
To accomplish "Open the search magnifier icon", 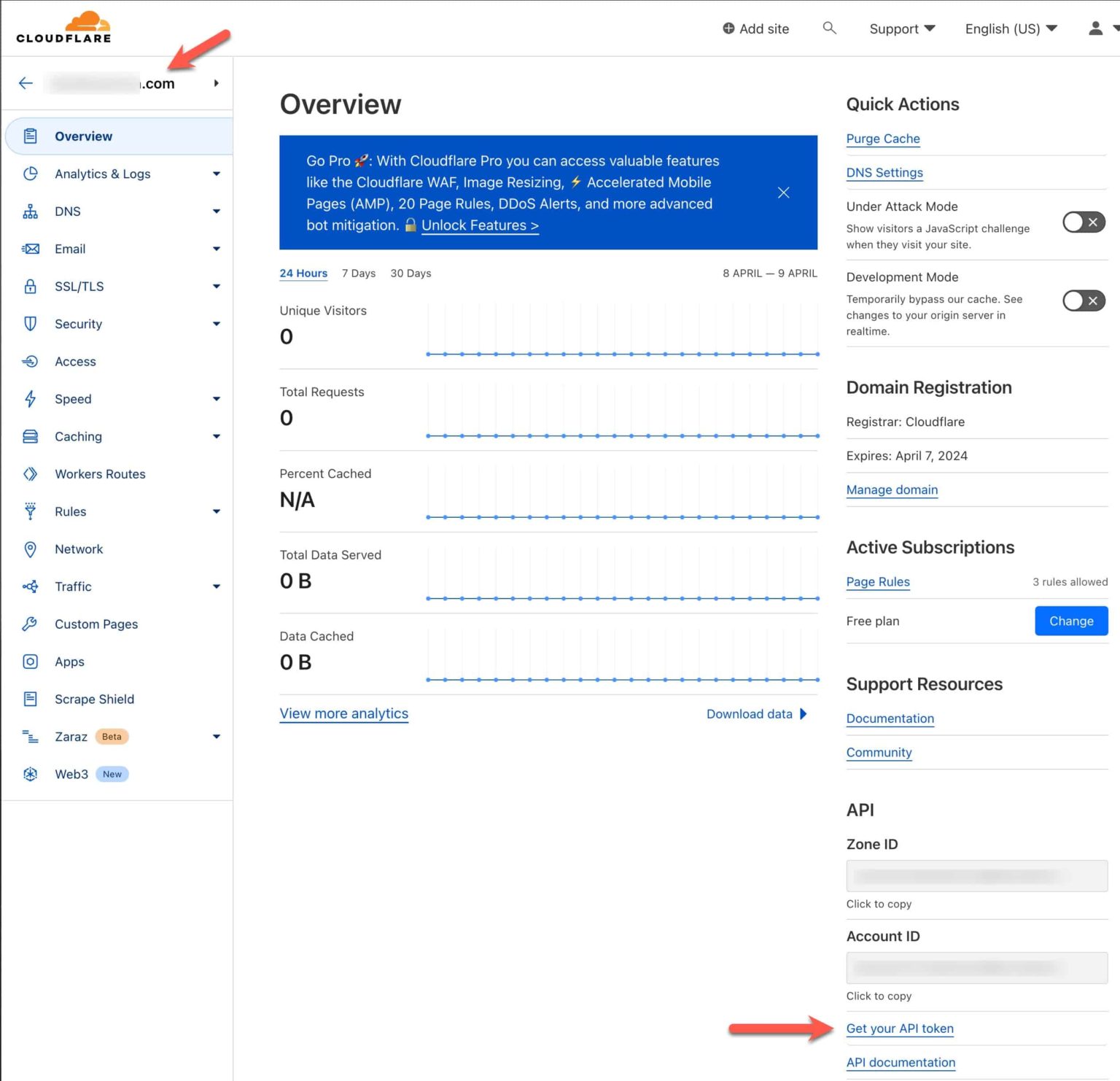I will coord(829,28).
